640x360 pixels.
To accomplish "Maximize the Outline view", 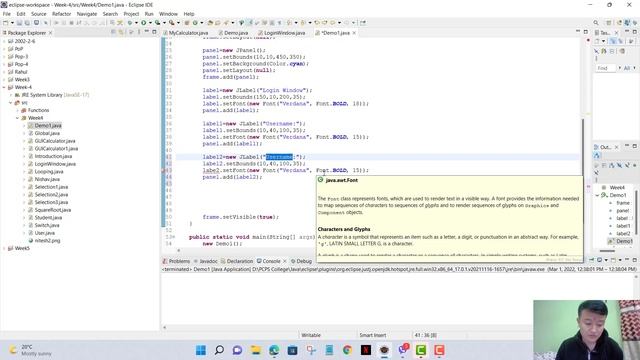I will 635,147.
